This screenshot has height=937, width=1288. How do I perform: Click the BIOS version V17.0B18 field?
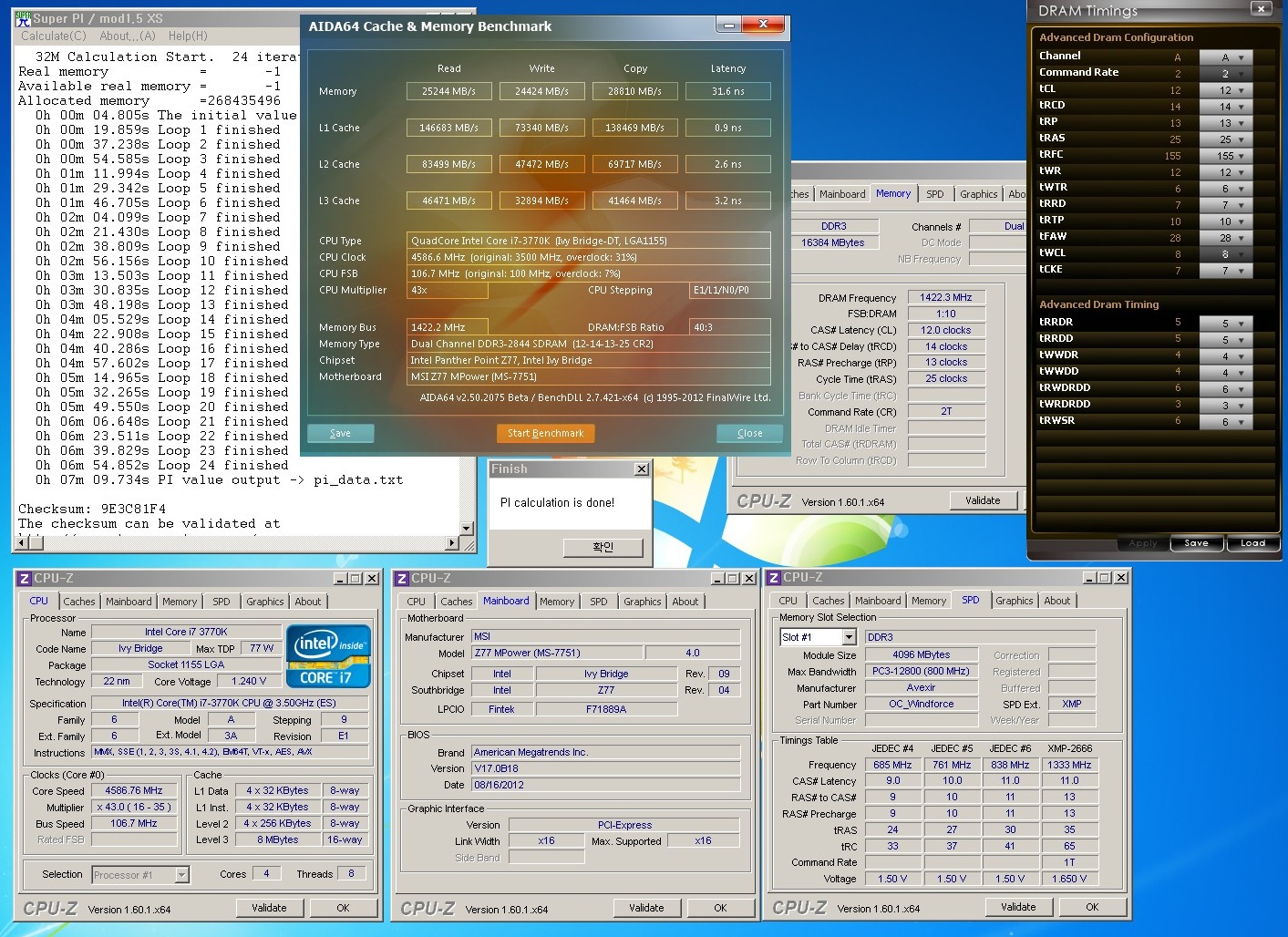(606, 768)
